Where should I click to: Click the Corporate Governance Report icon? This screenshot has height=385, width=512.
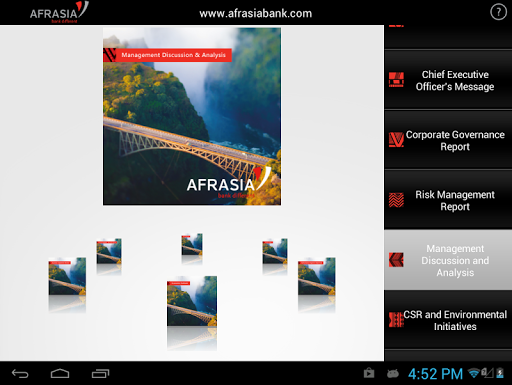(396, 140)
